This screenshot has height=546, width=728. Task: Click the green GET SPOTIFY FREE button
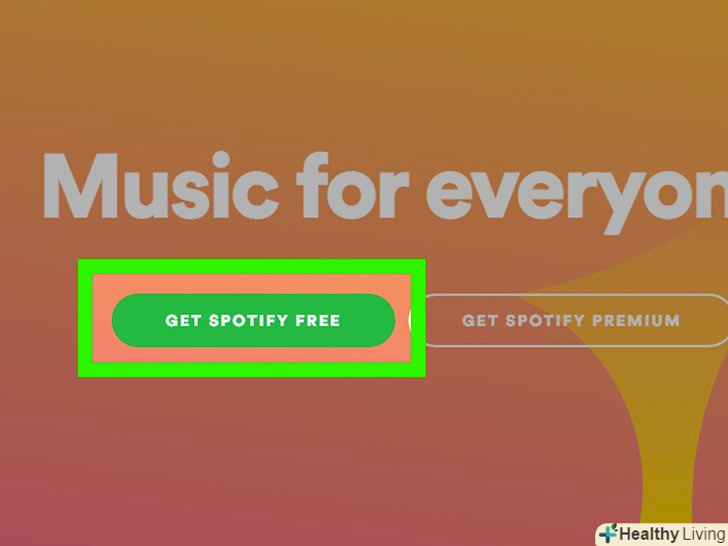(254, 320)
